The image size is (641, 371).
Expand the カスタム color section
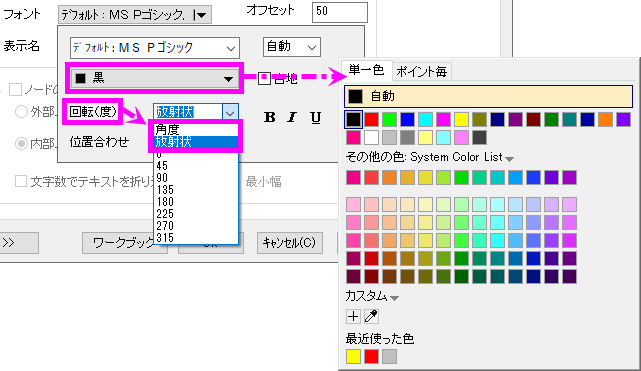(394, 298)
